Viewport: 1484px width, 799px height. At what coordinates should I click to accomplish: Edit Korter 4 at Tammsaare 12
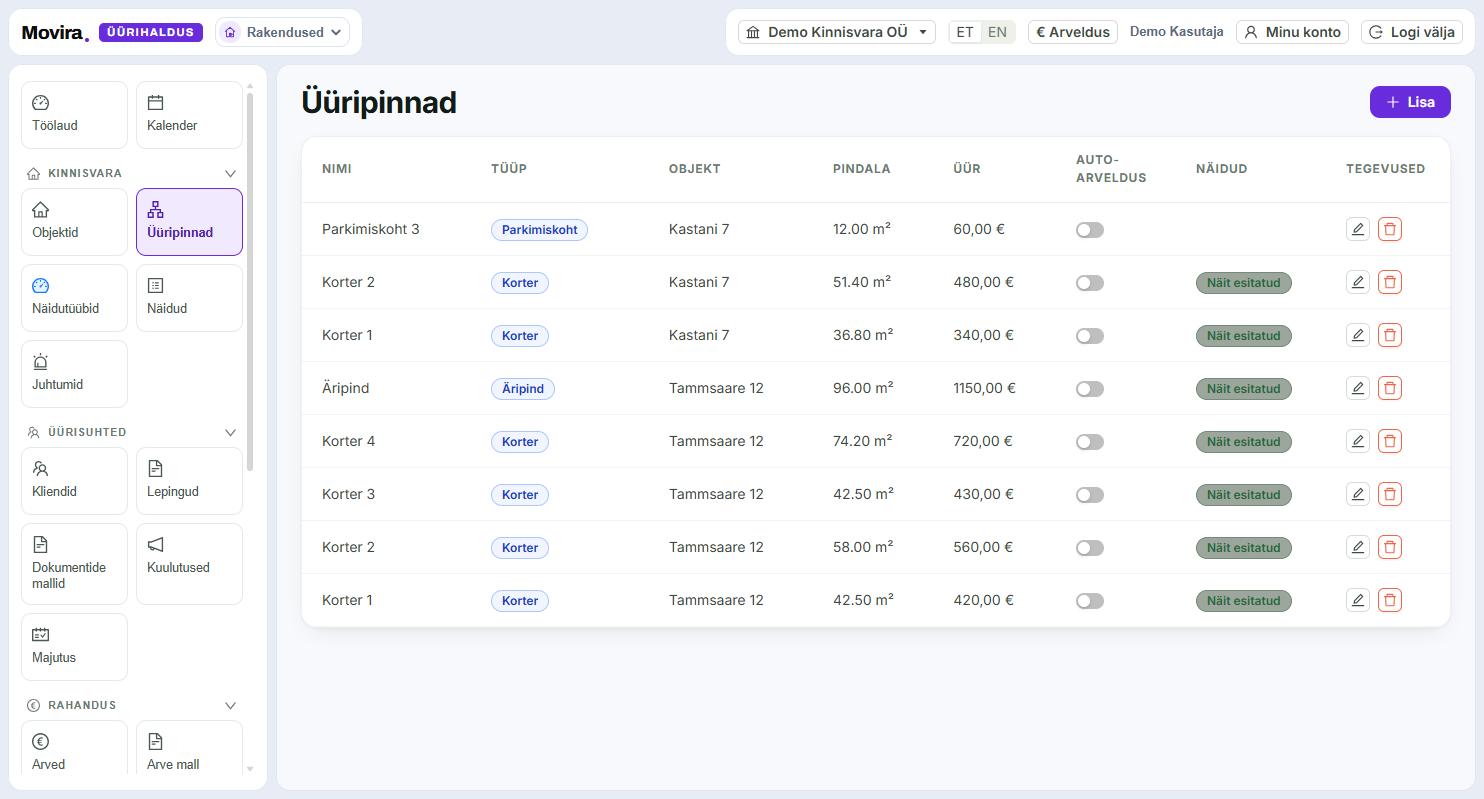click(1357, 441)
